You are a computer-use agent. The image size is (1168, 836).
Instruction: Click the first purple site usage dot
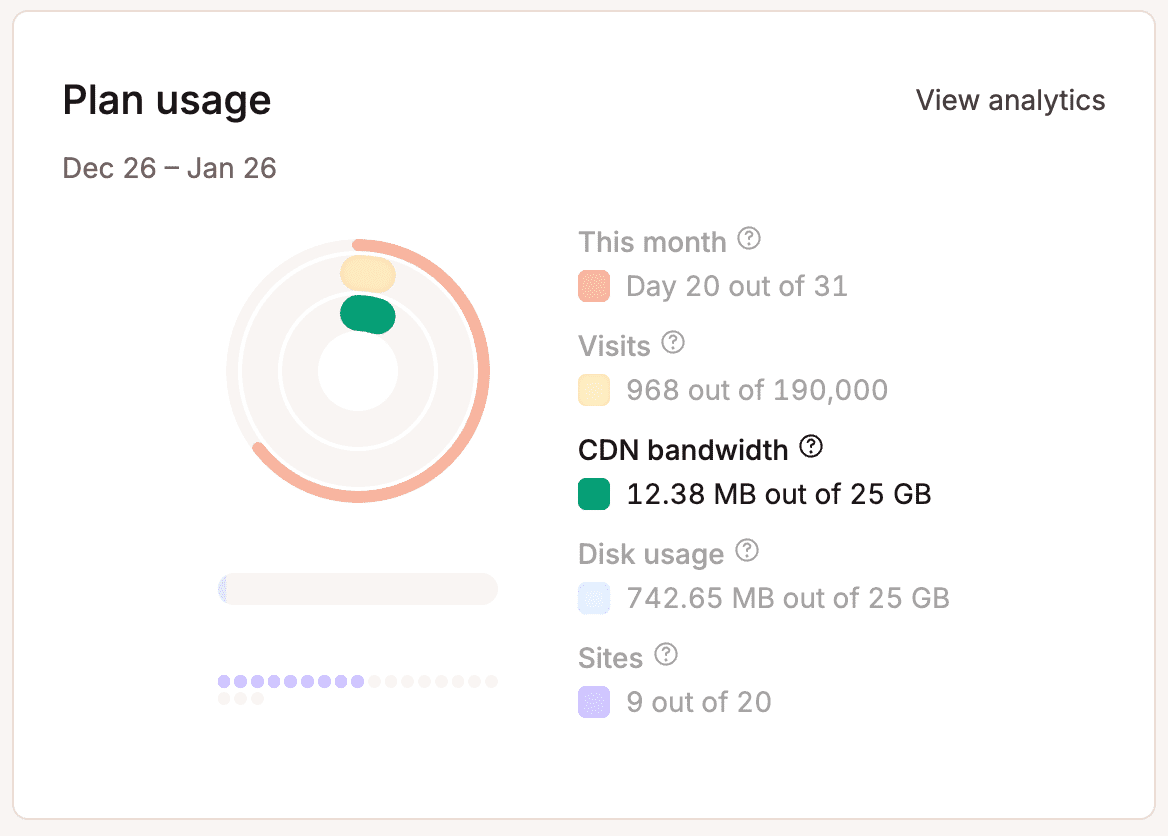(222, 680)
